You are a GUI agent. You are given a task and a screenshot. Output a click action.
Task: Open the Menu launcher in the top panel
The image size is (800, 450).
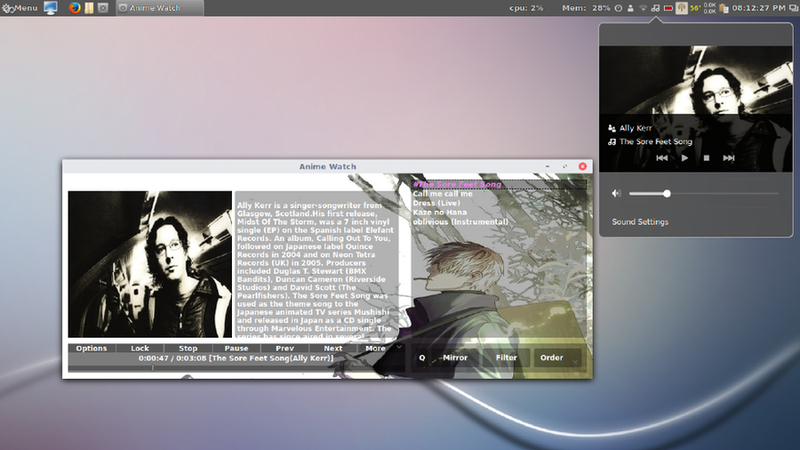pos(20,8)
